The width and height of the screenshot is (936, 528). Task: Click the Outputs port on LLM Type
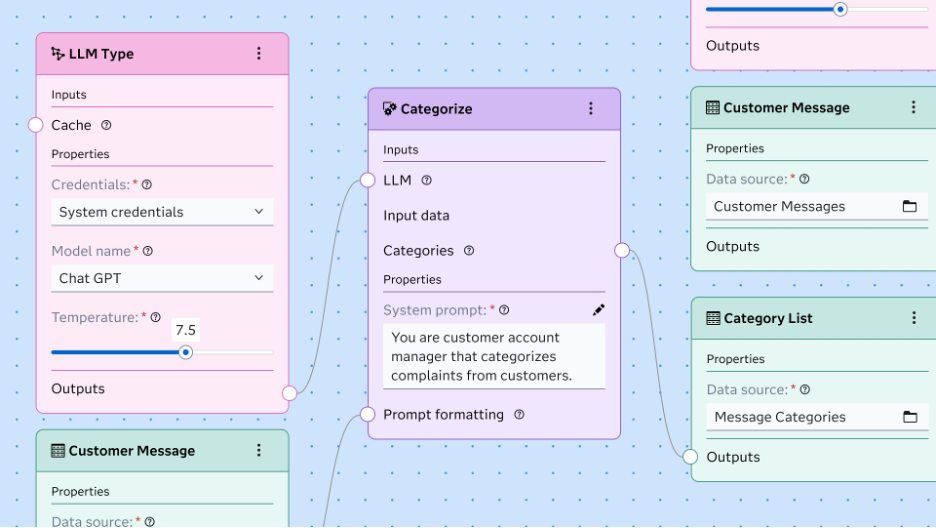coord(290,393)
